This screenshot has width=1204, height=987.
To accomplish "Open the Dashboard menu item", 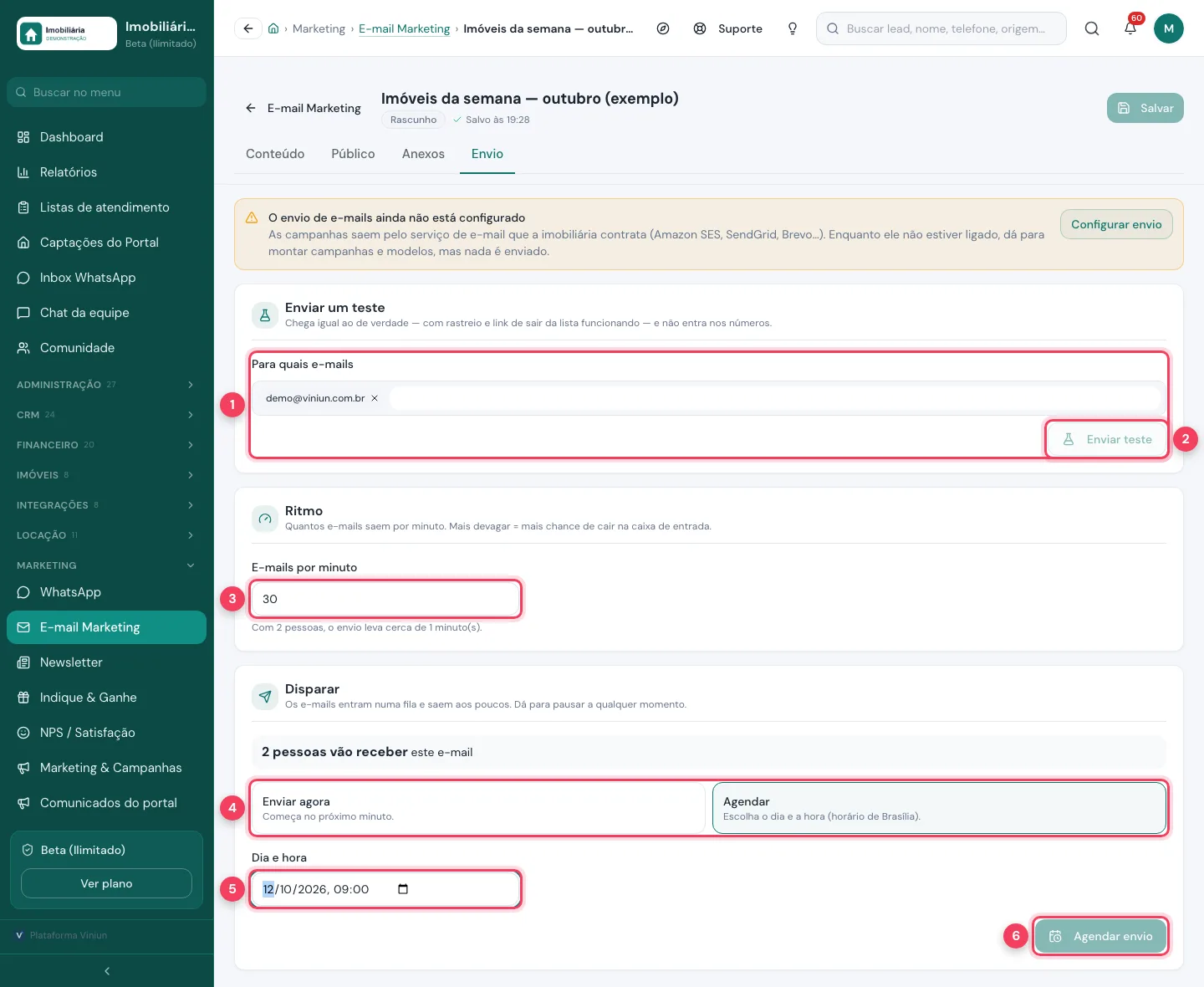I will 106,137.
